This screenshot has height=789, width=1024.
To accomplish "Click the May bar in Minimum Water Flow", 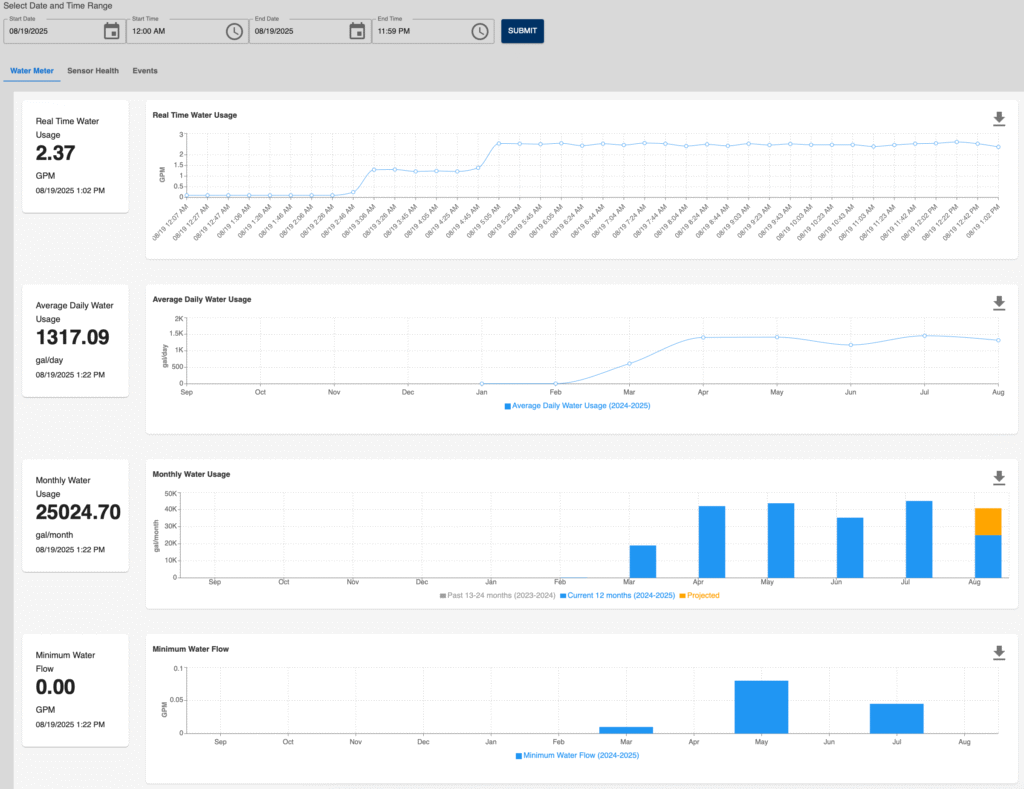I will pyautogui.click(x=761, y=706).
